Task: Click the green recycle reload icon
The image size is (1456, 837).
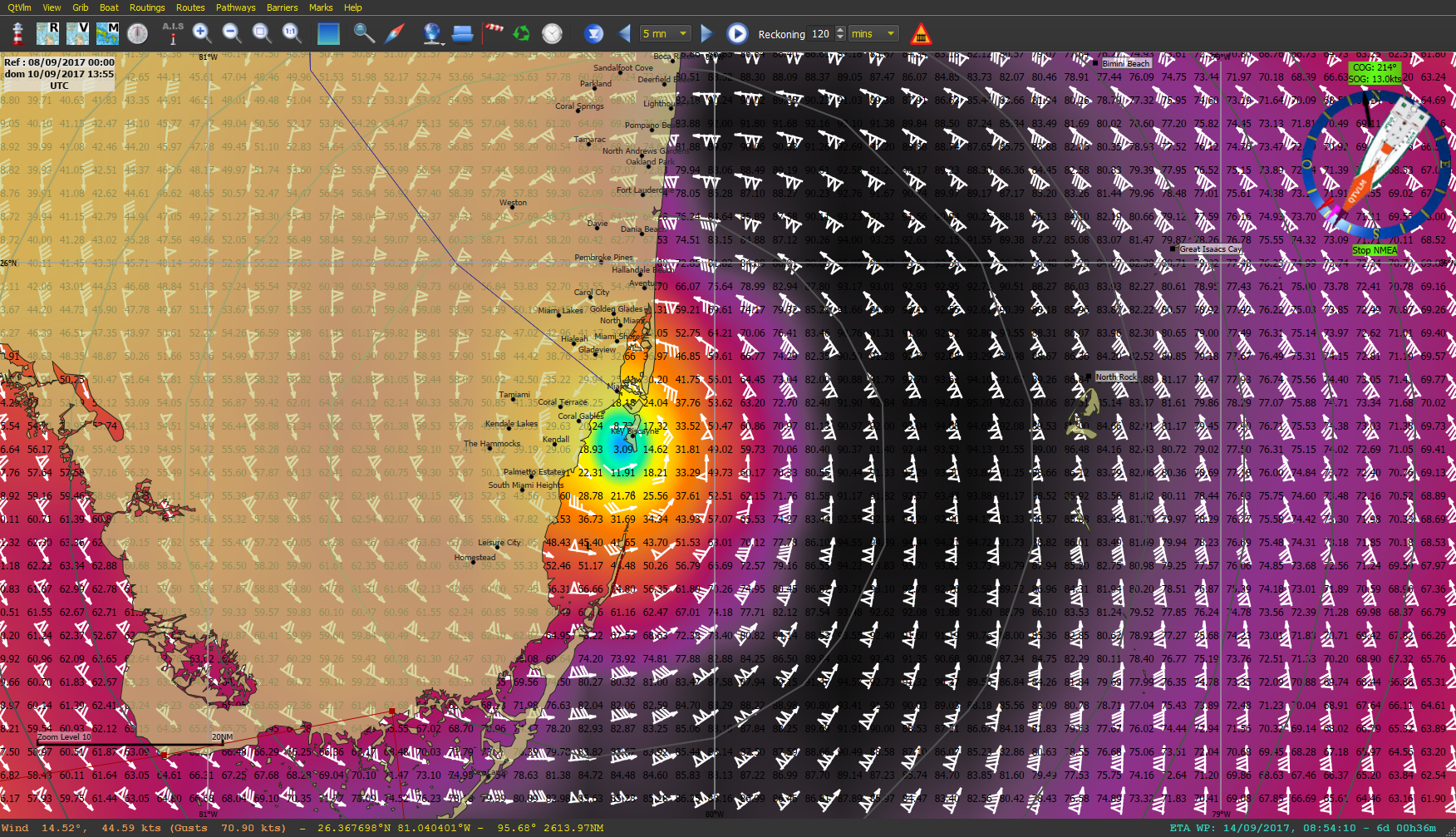Action: pos(522,33)
